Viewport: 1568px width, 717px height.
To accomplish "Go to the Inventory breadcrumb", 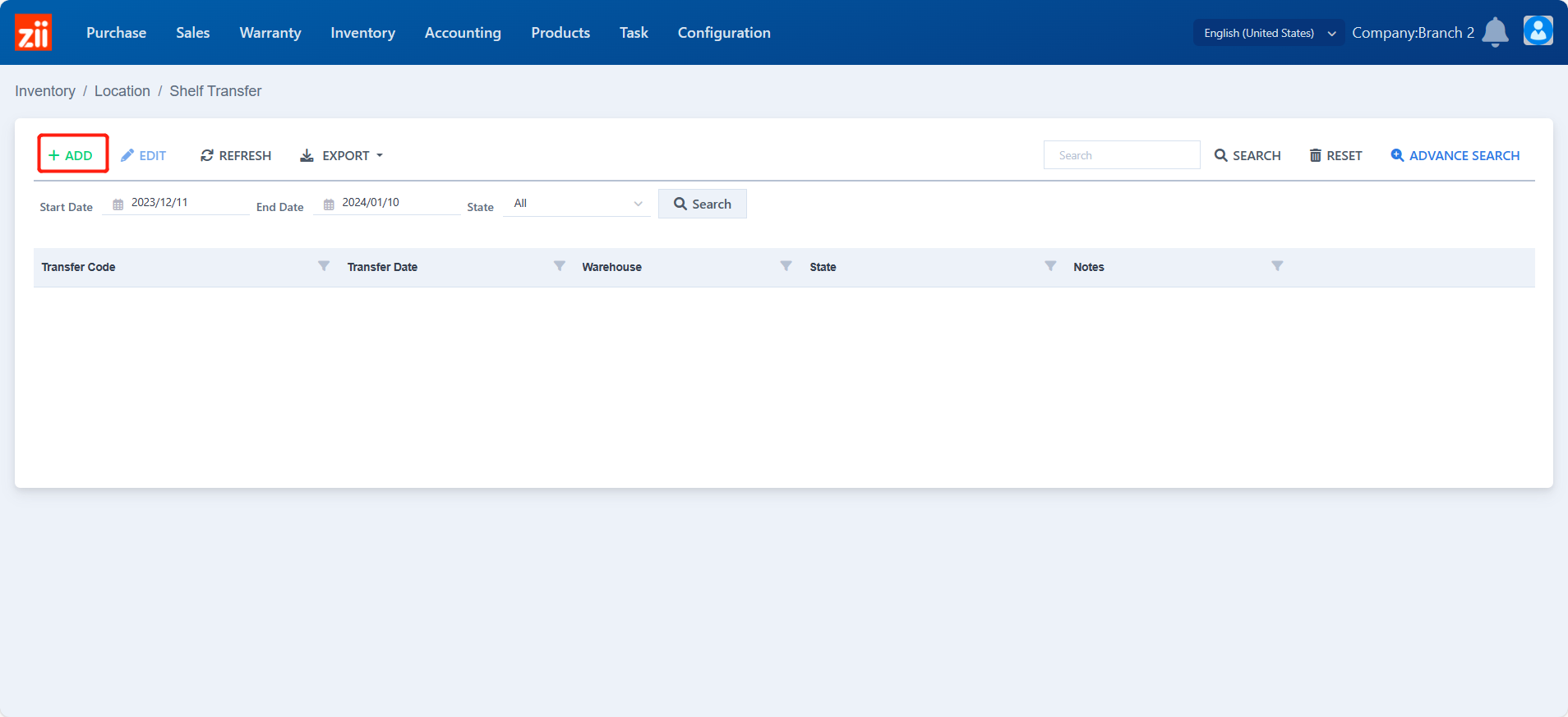I will pyautogui.click(x=45, y=91).
